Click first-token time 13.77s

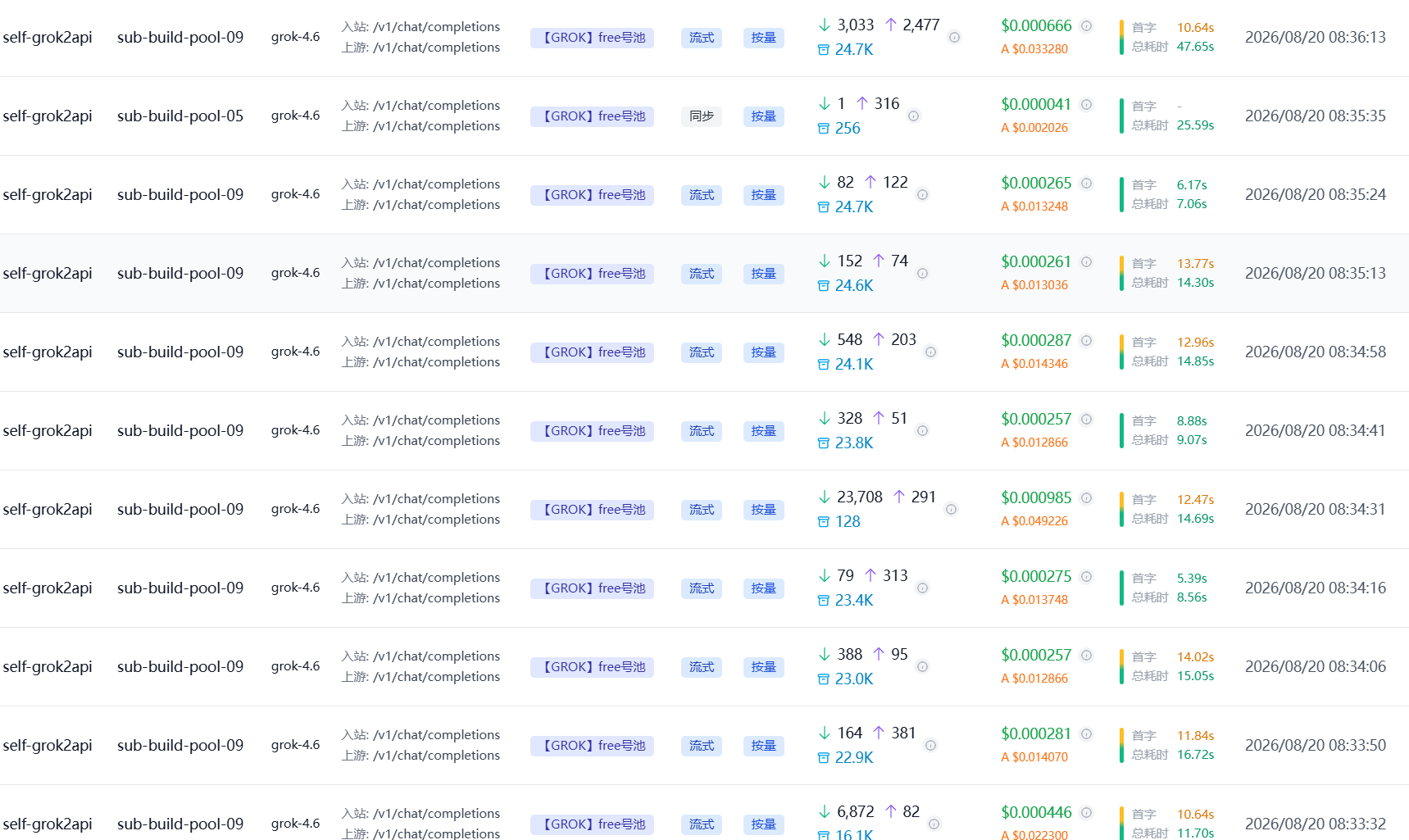tap(1195, 264)
